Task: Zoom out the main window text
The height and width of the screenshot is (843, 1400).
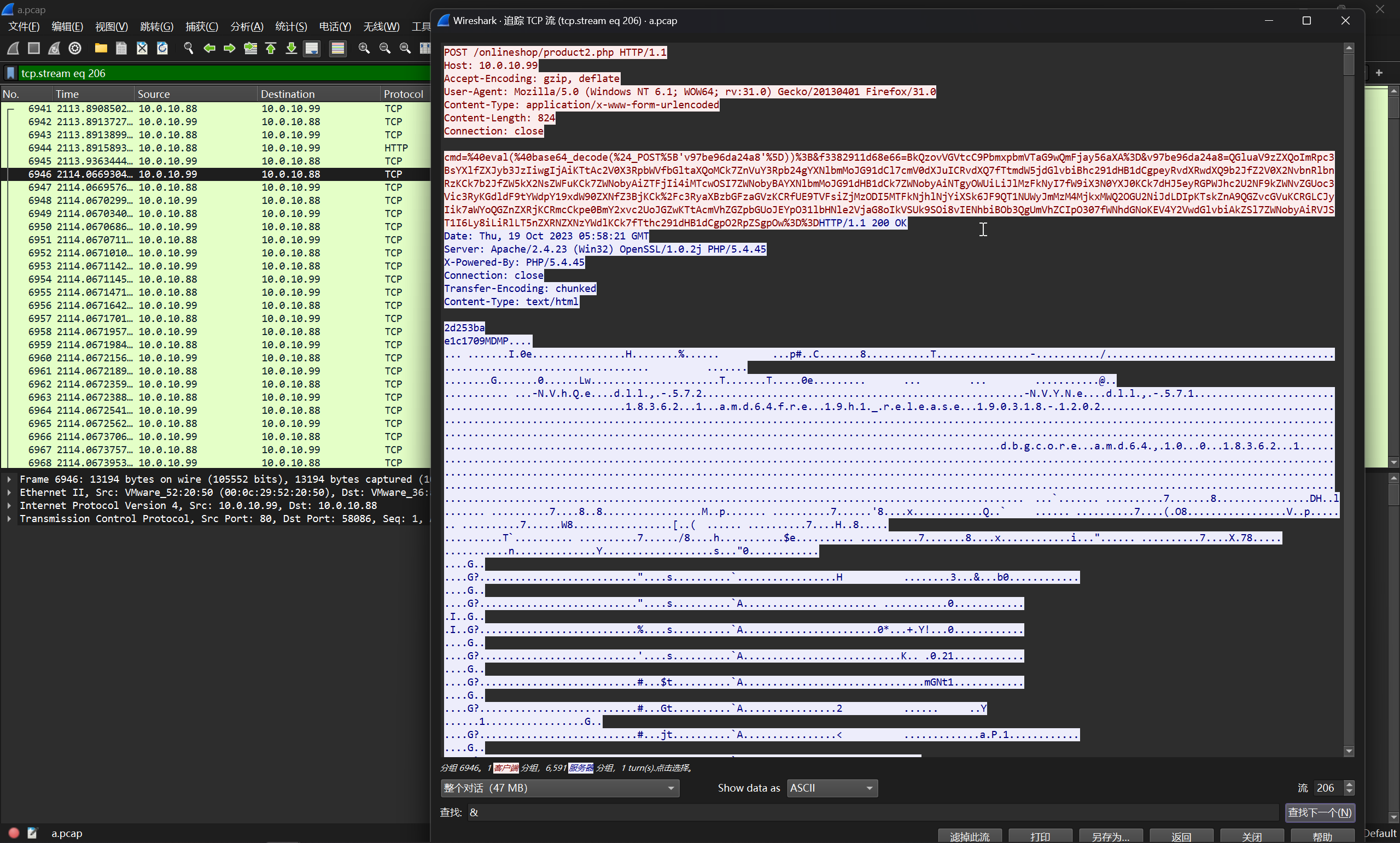Action: click(x=384, y=48)
